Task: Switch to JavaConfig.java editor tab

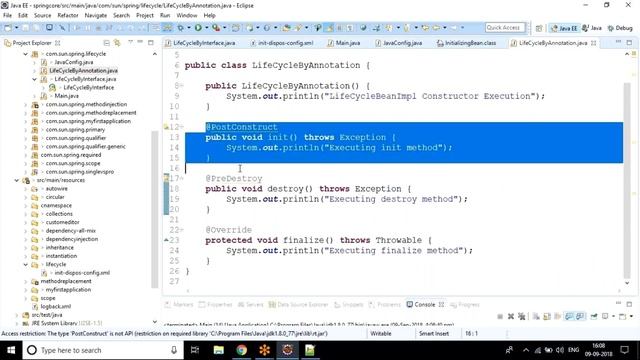Action: (x=398, y=43)
